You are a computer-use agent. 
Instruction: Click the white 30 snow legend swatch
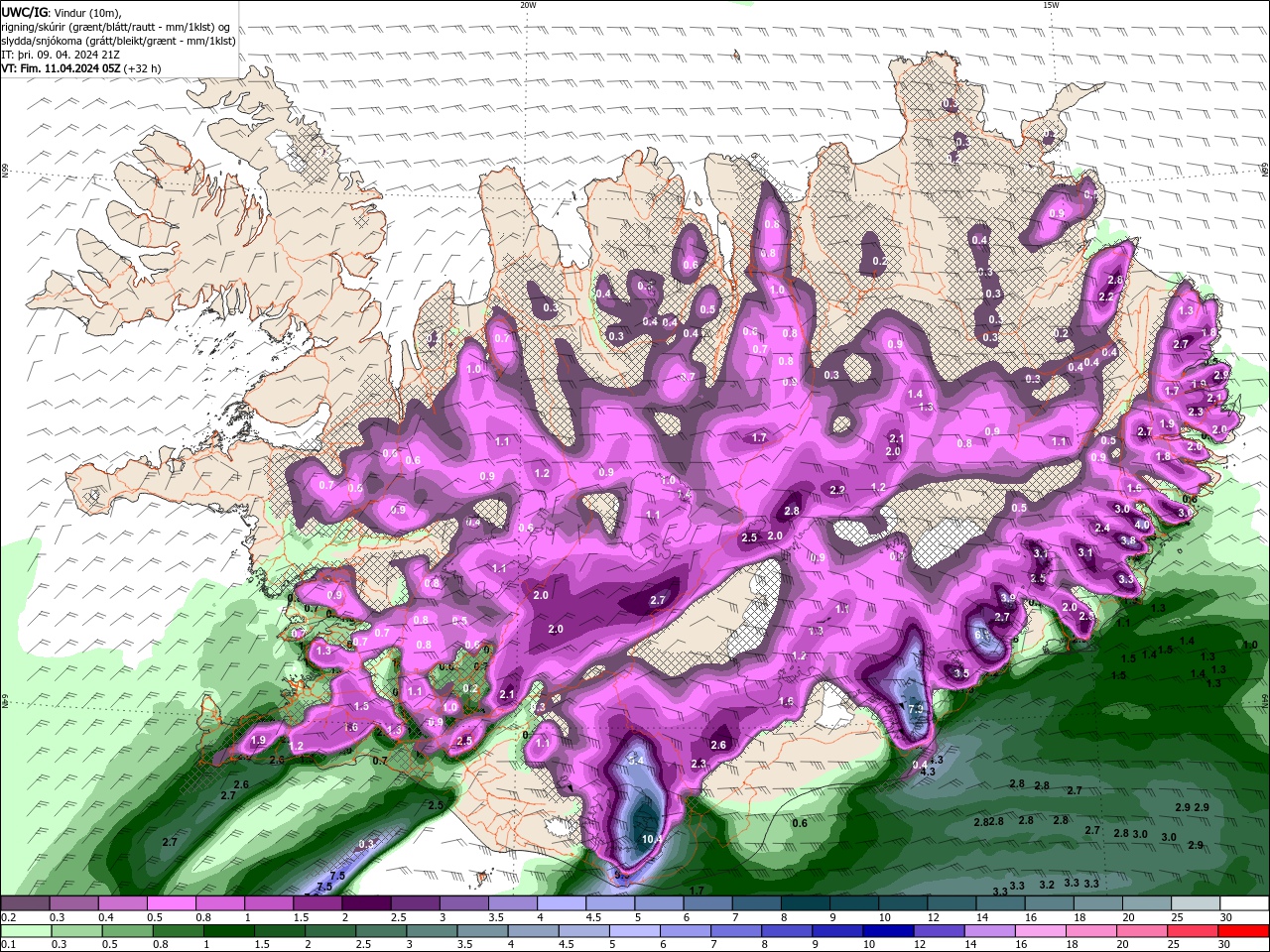pos(1244,903)
